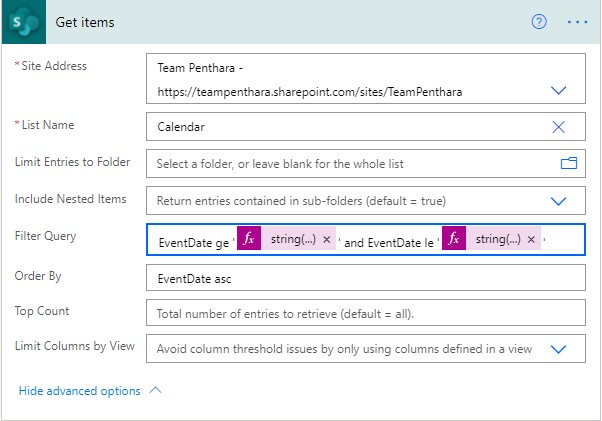Open the folder picker for Limit Entries
The width and height of the screenshot is (602, 421).
569,163
